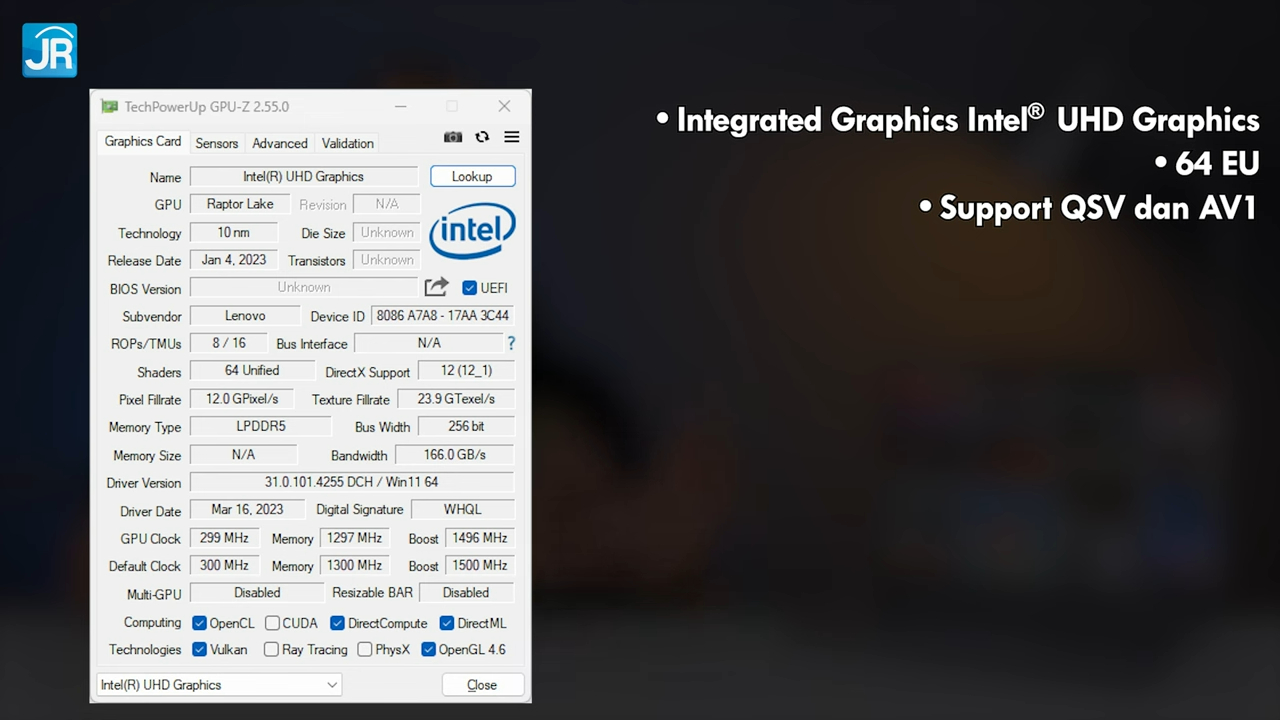Open the Advanced tab
Screen dimensions: 1280x720
[279, 143]
